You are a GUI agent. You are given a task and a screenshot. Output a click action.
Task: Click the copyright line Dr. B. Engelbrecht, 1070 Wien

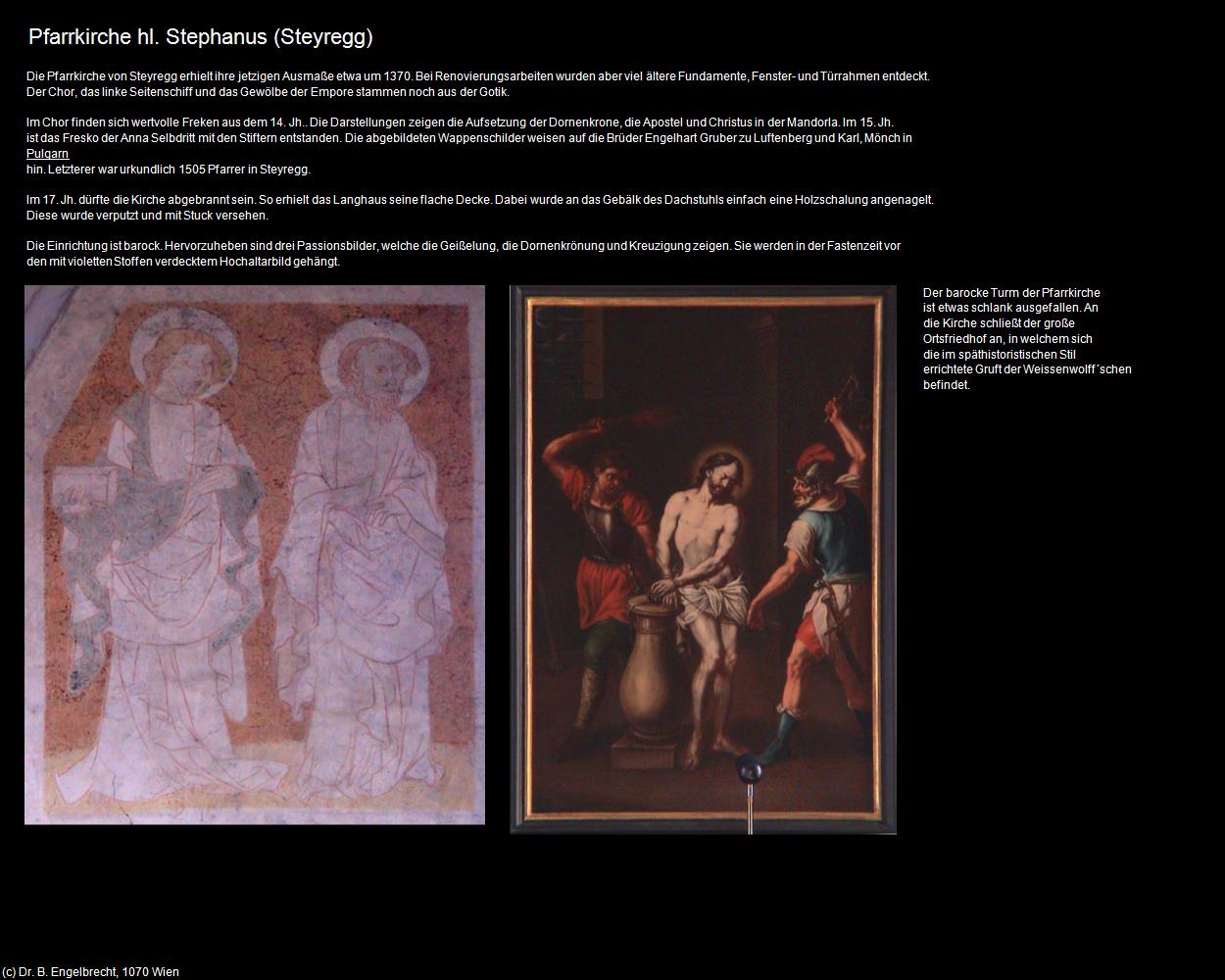90,972
